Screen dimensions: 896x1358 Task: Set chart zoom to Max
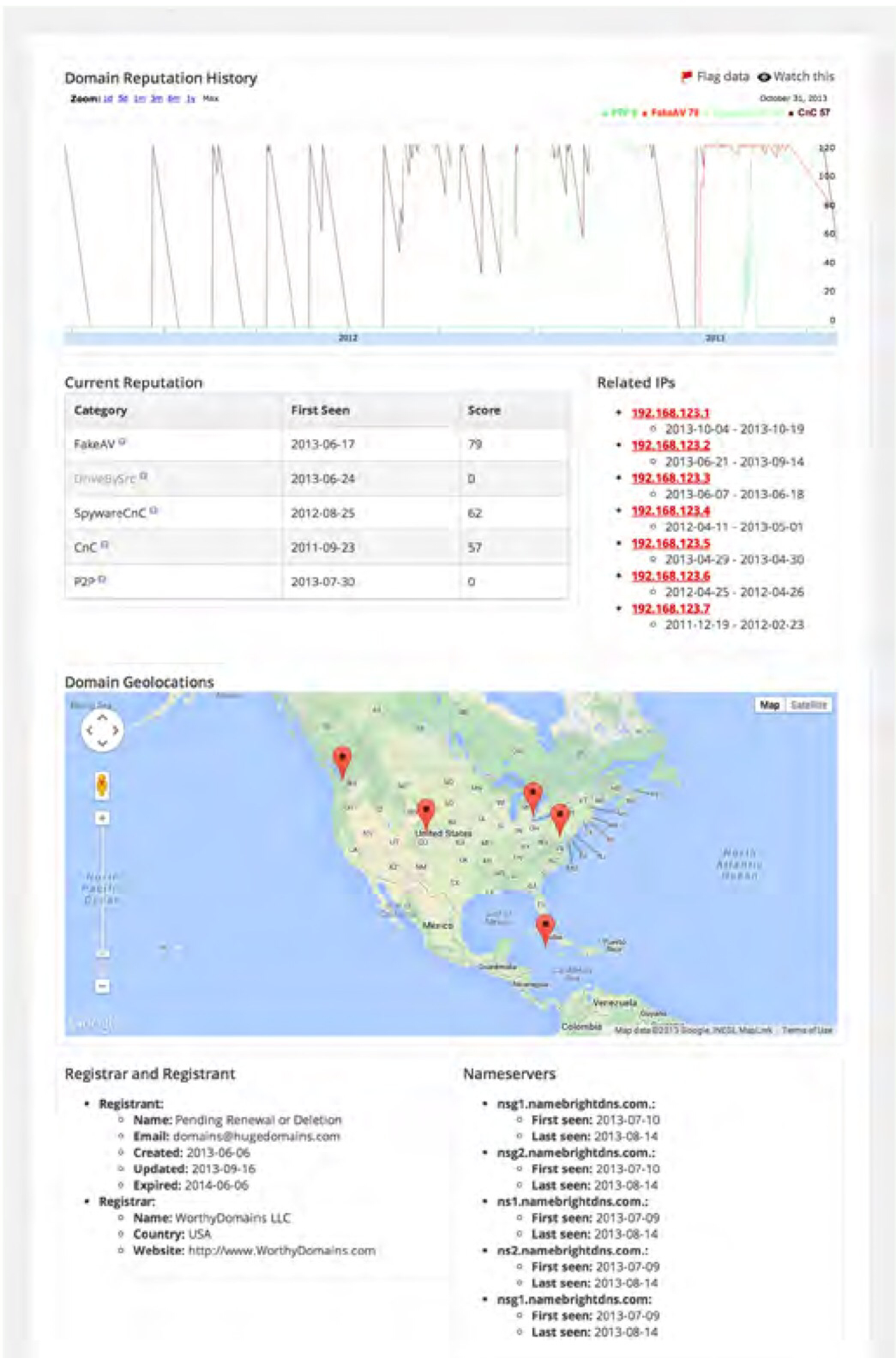tap(211, 99)
